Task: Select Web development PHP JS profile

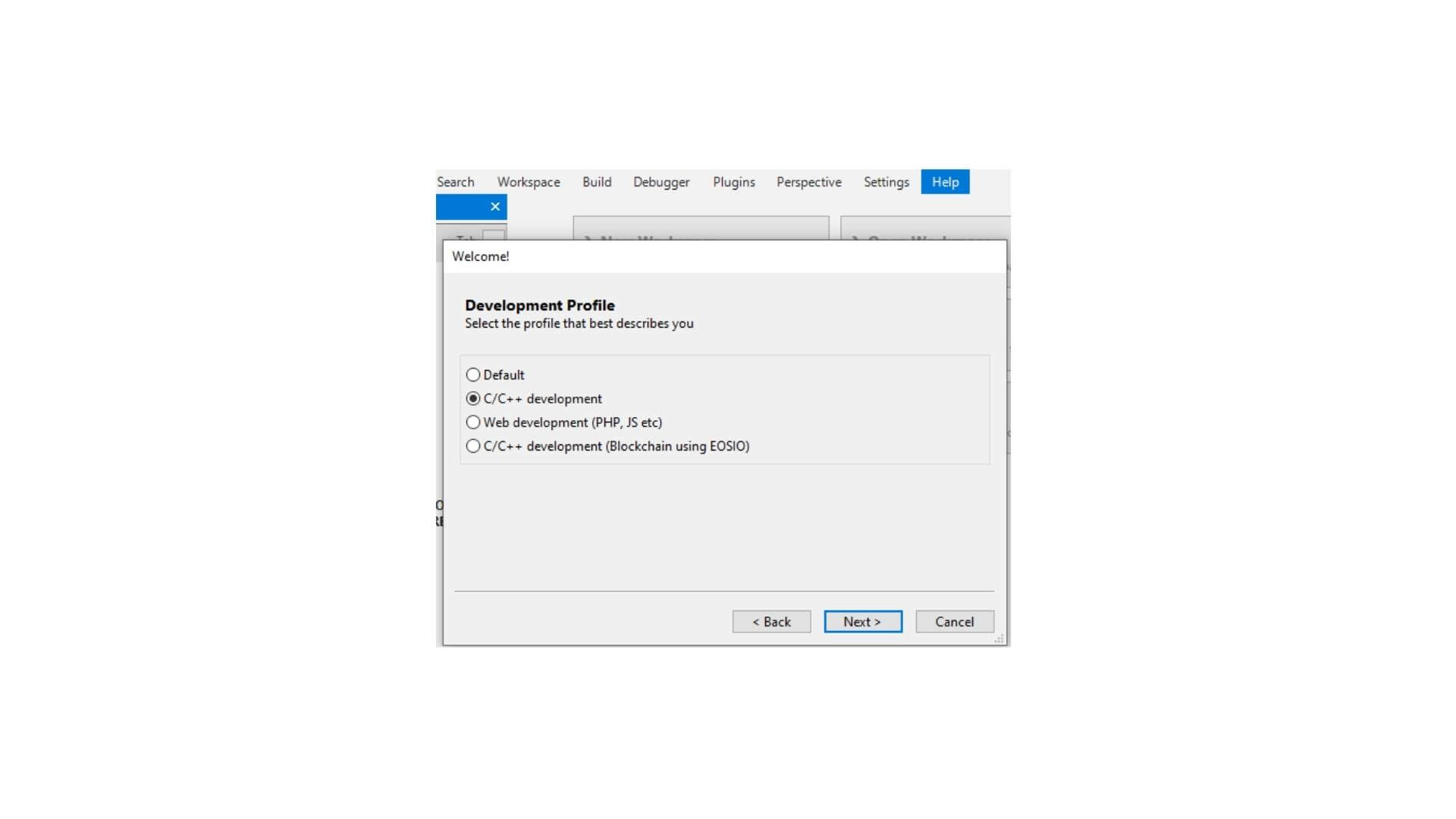Action: [472, 422]
